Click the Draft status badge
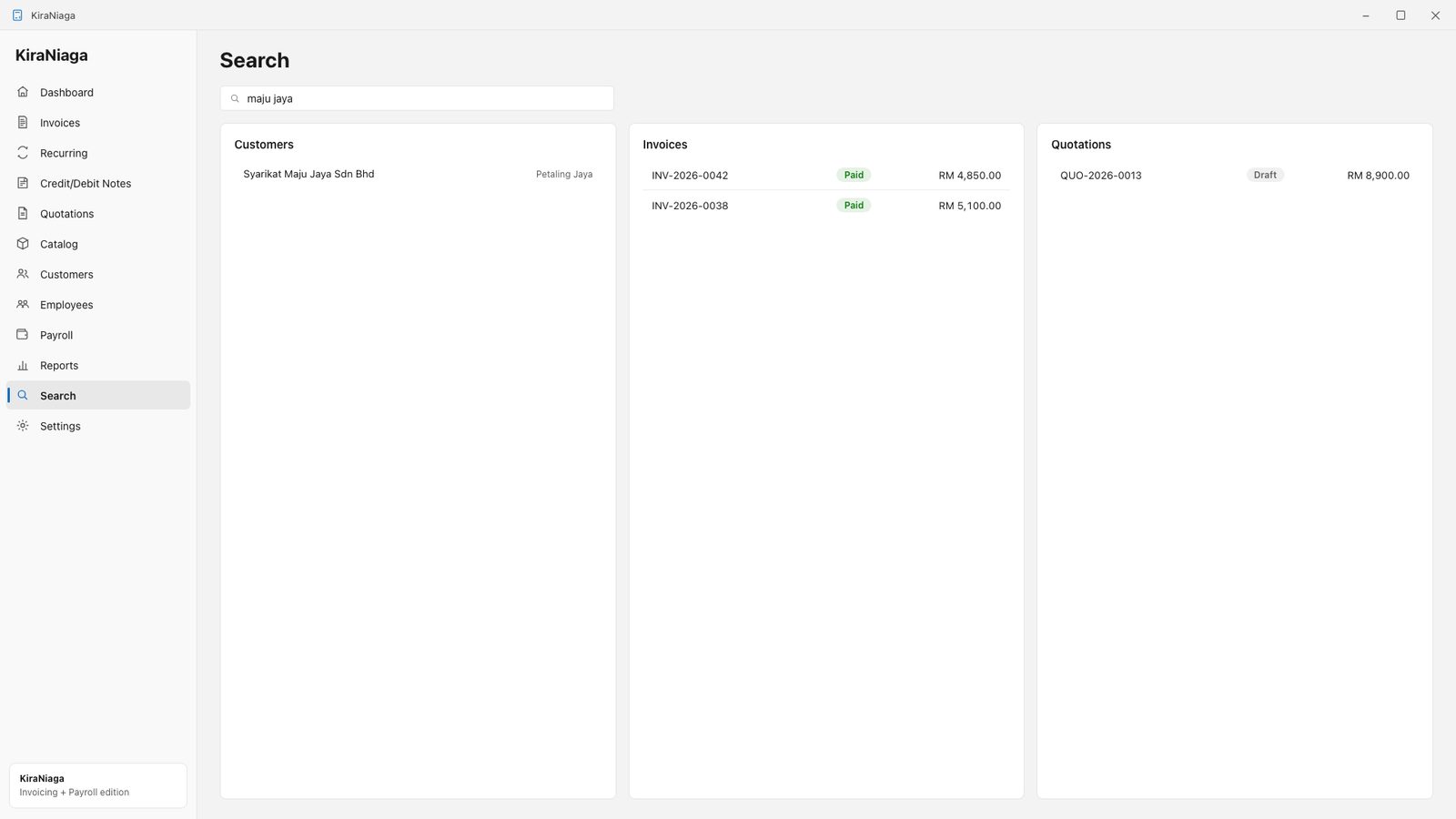Screen dimensions: 1456x819 click(1265, 175)
